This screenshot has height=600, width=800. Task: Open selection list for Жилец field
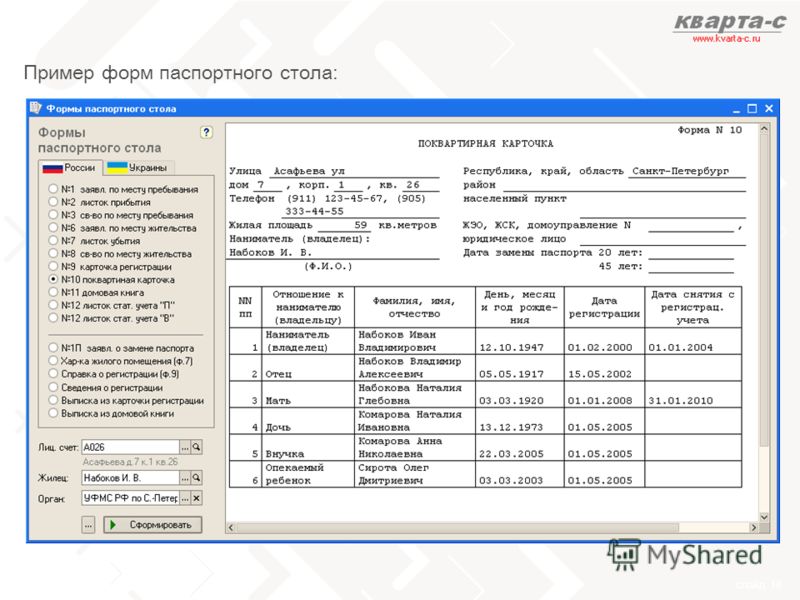185,478
